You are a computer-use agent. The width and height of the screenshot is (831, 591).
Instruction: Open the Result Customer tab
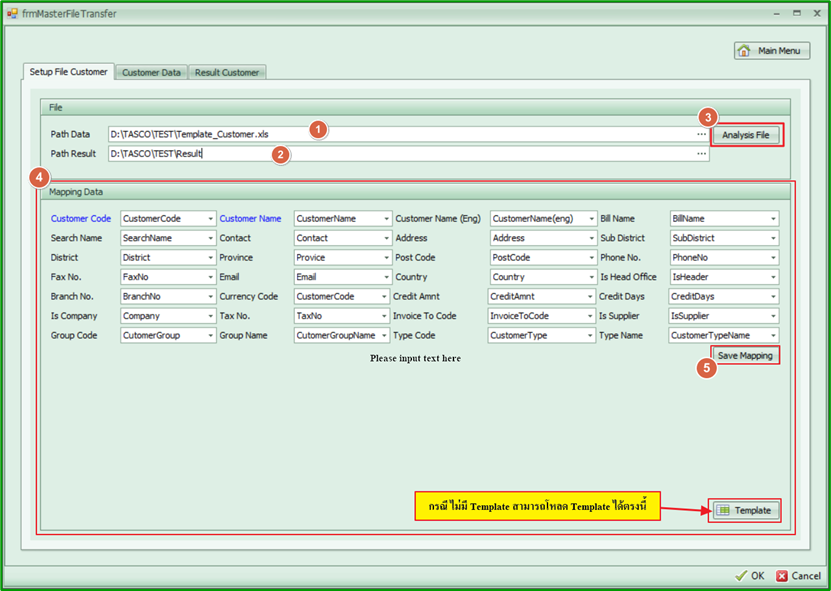click(x=227, y=72)
